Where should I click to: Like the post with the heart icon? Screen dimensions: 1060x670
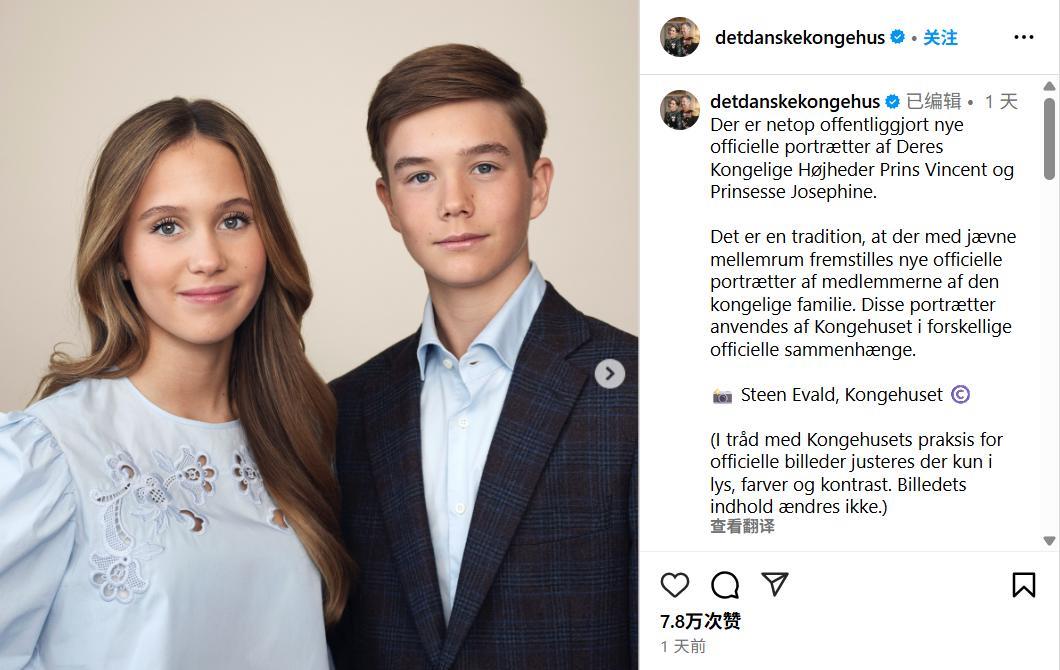674,585
